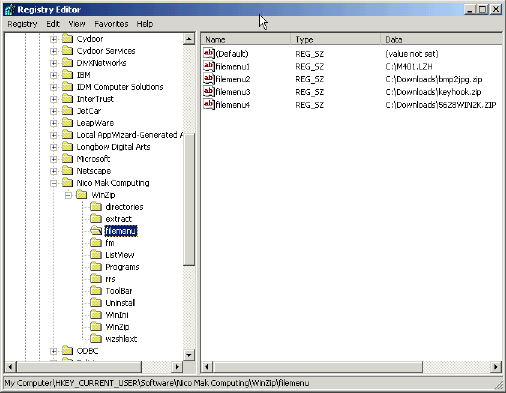The image size is (506, 393).
Task: Click the filemenu2 string value icon
Action: pos(209,79)
